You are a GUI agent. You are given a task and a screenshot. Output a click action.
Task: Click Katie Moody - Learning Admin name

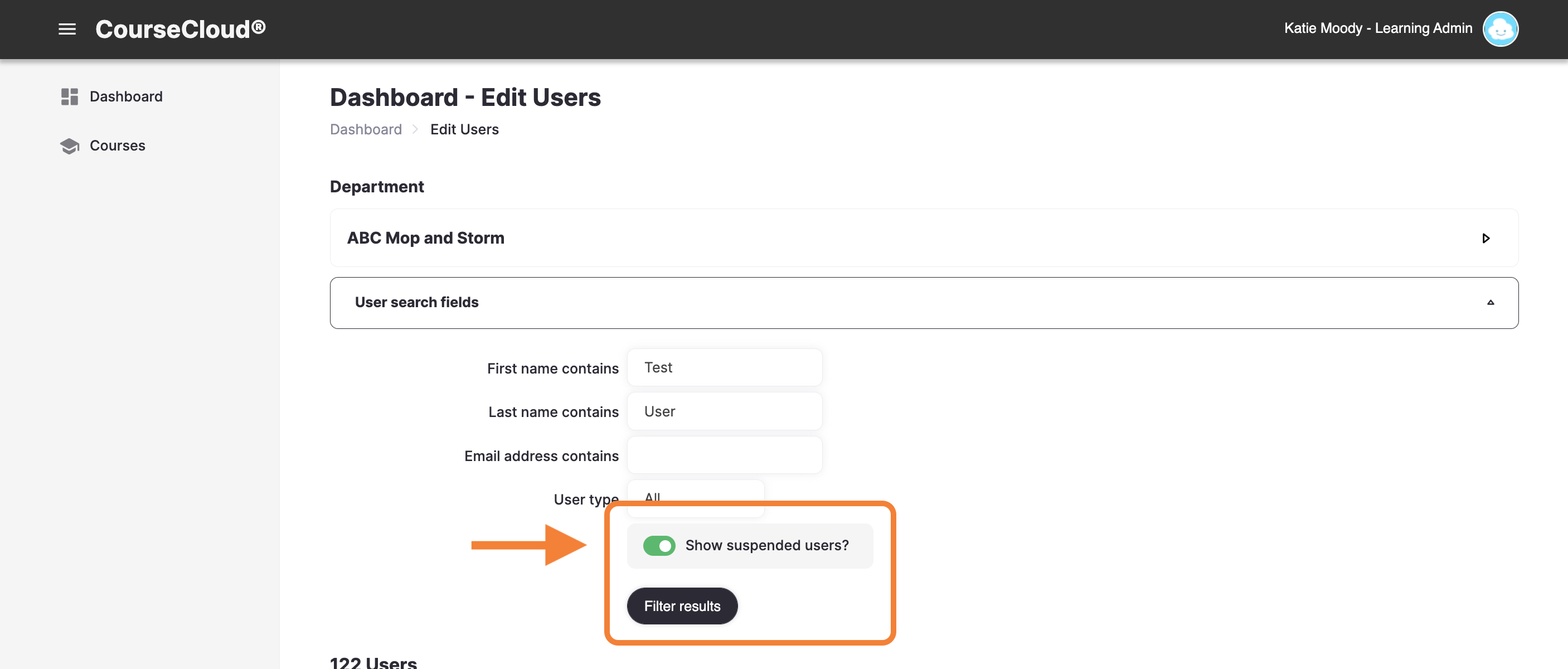coord(1378,28)
